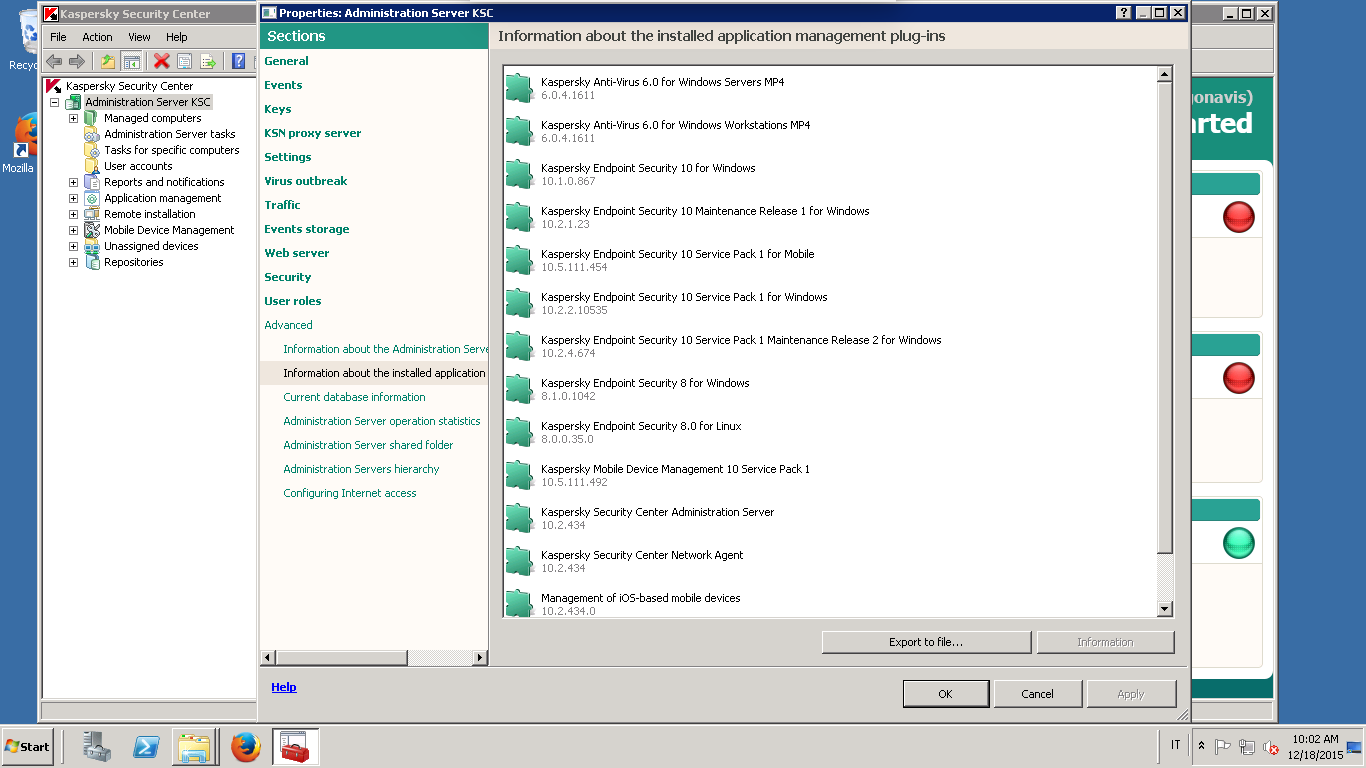Open the Help menu in the console
Image resolution: width=1366 pixels, height=768 pixels.
177,37
